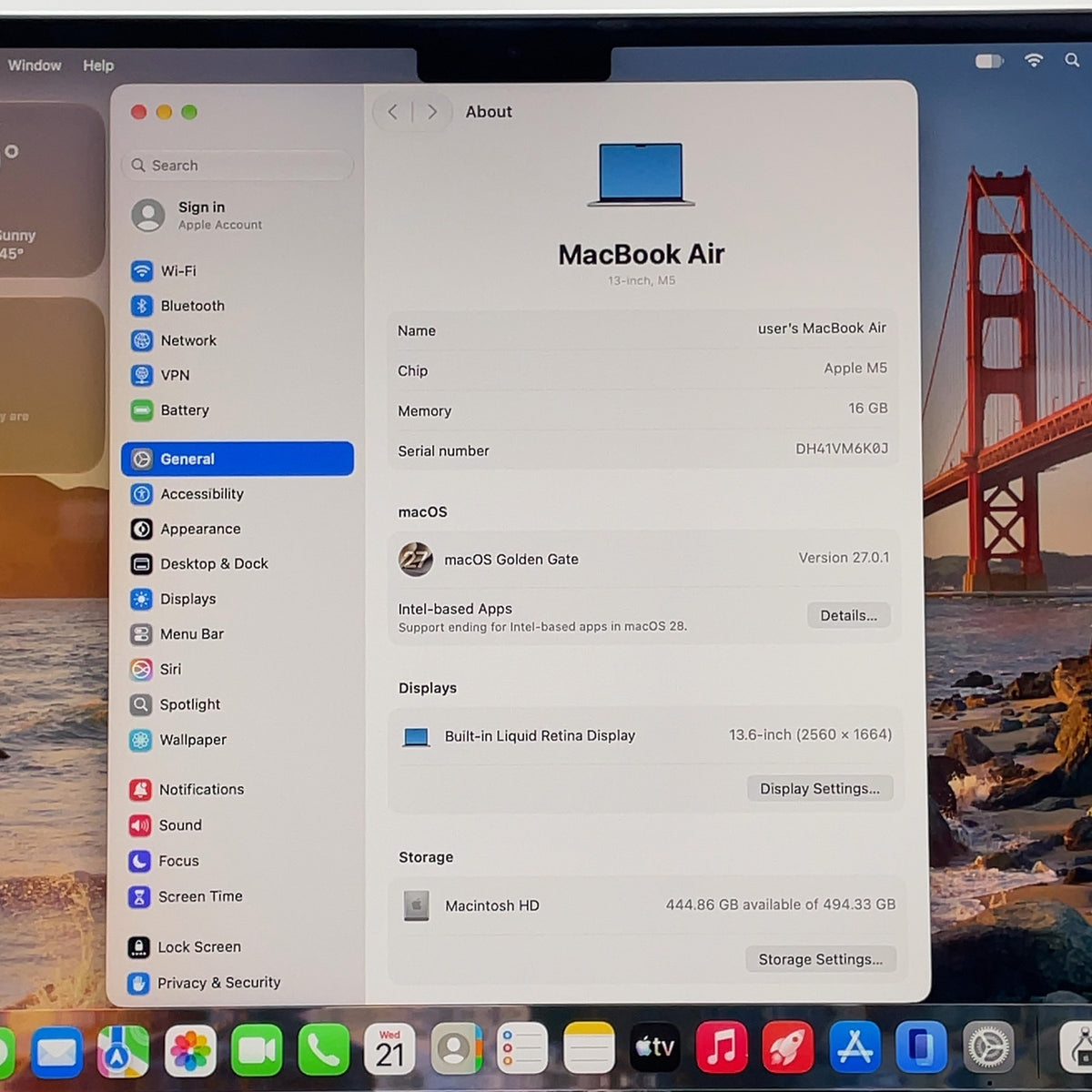Open the Help menu in the menu bar
Image resolution: width=1092 pixels, height=1092 pixels.
[x=98, y=66]
